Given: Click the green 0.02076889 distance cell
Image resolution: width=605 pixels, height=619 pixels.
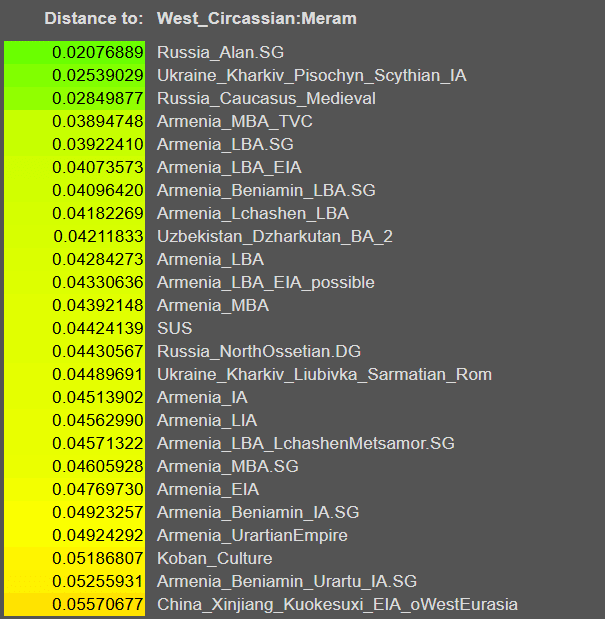Looking at the screenshot, I should (75, 52).
